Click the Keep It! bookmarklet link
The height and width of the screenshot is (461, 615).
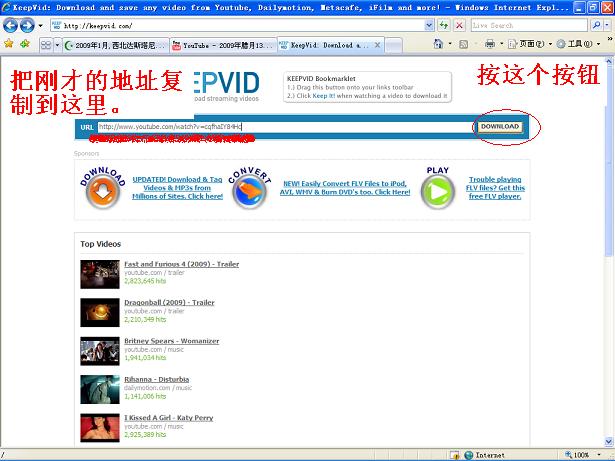point(324,96)
